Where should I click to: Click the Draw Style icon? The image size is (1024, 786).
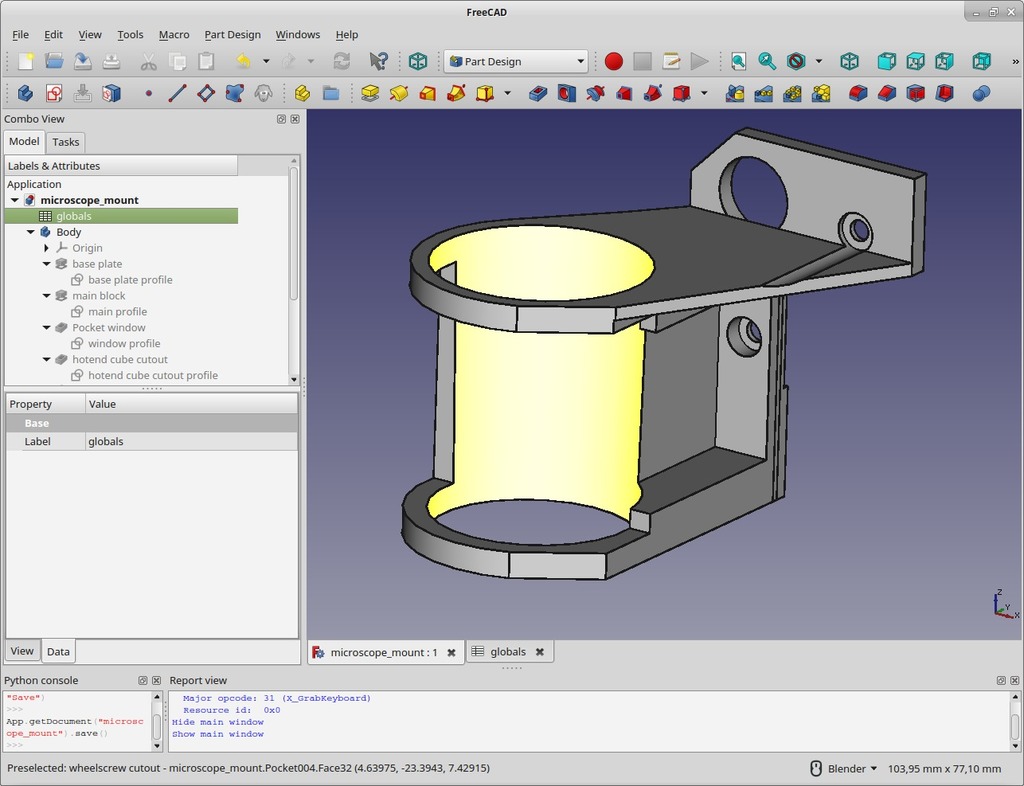(x=796, y=61)
